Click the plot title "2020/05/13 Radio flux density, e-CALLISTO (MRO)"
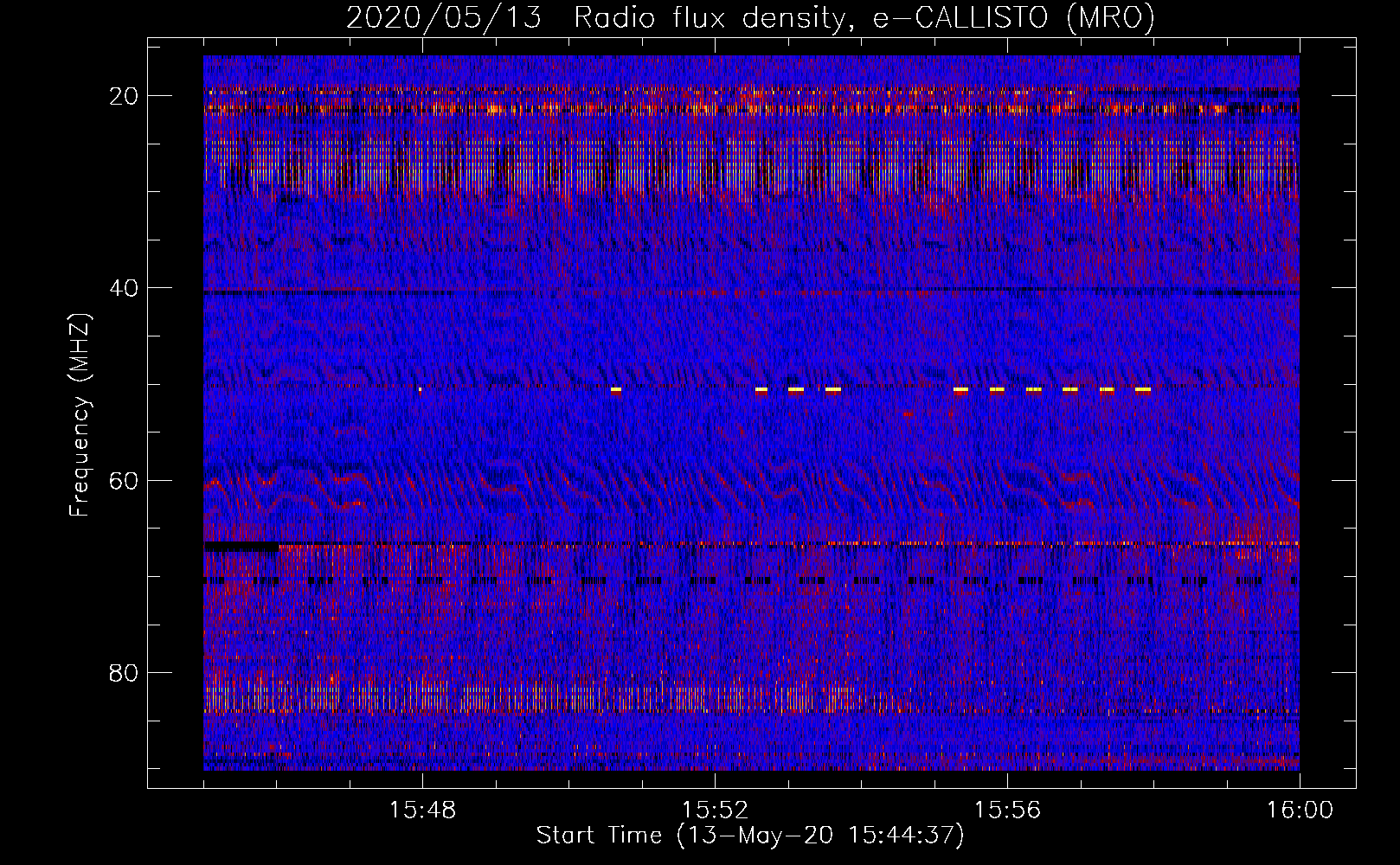The image size is (1400, 865). tap(750, 18)
